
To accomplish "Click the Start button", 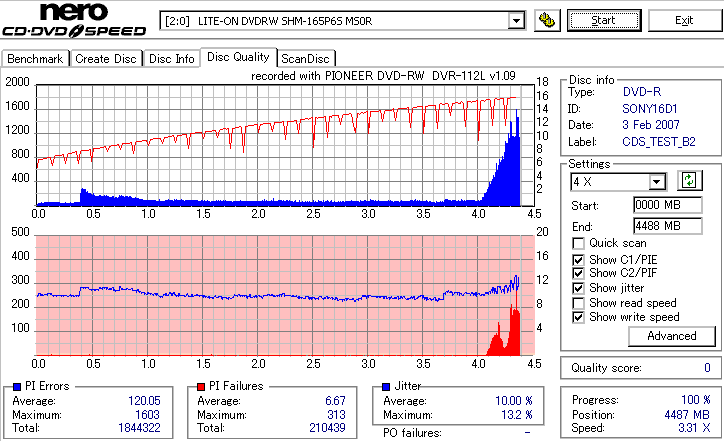I will (x=604, y=21).
